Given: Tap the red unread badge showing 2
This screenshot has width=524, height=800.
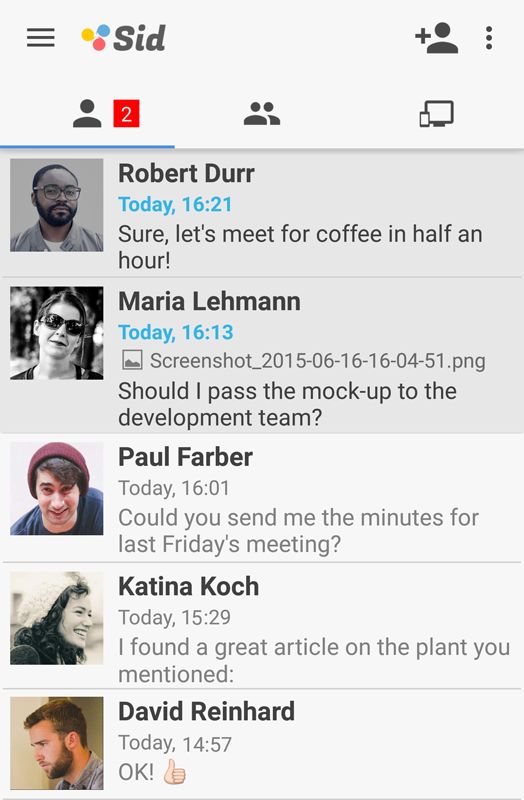Looking at the screenshot, I should point(126,113).
